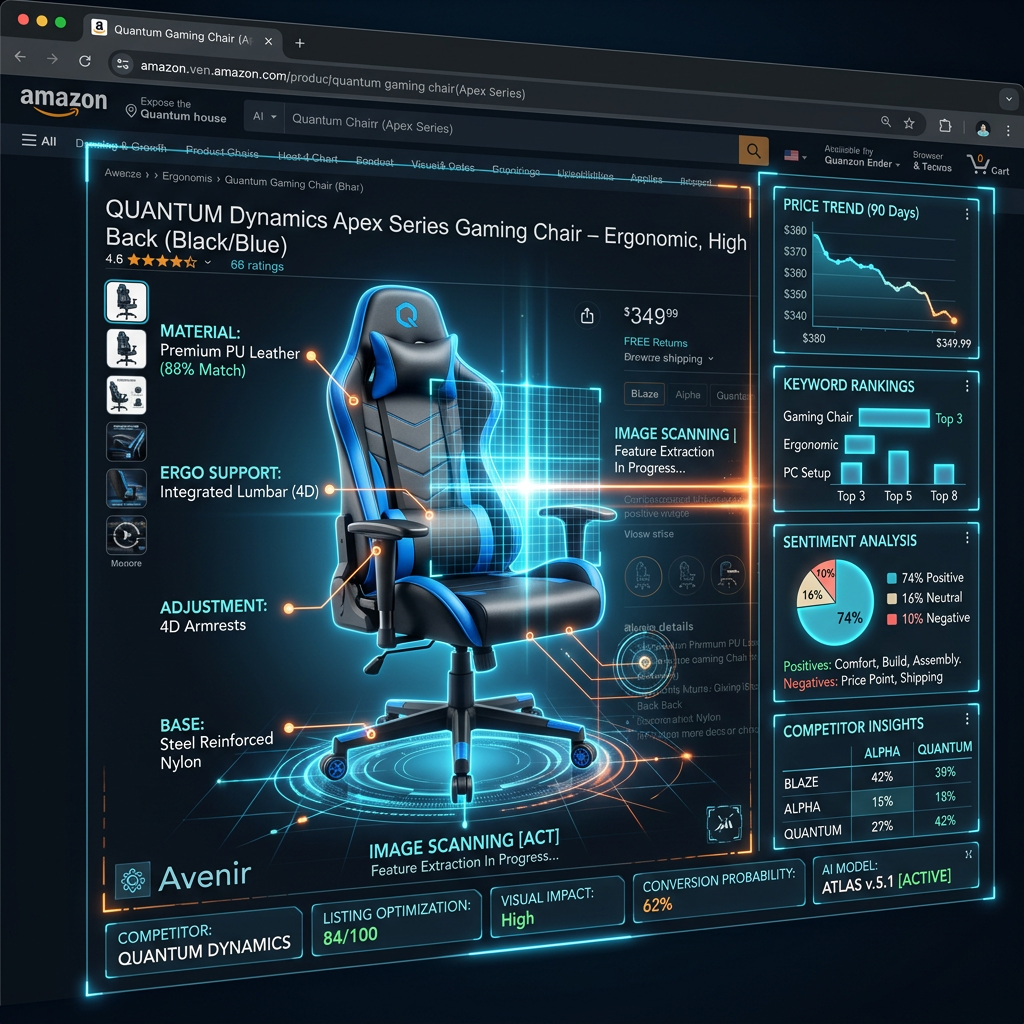1024x1024 pixels.
Task: Click the browser back arrow
Action: [20, 57]
